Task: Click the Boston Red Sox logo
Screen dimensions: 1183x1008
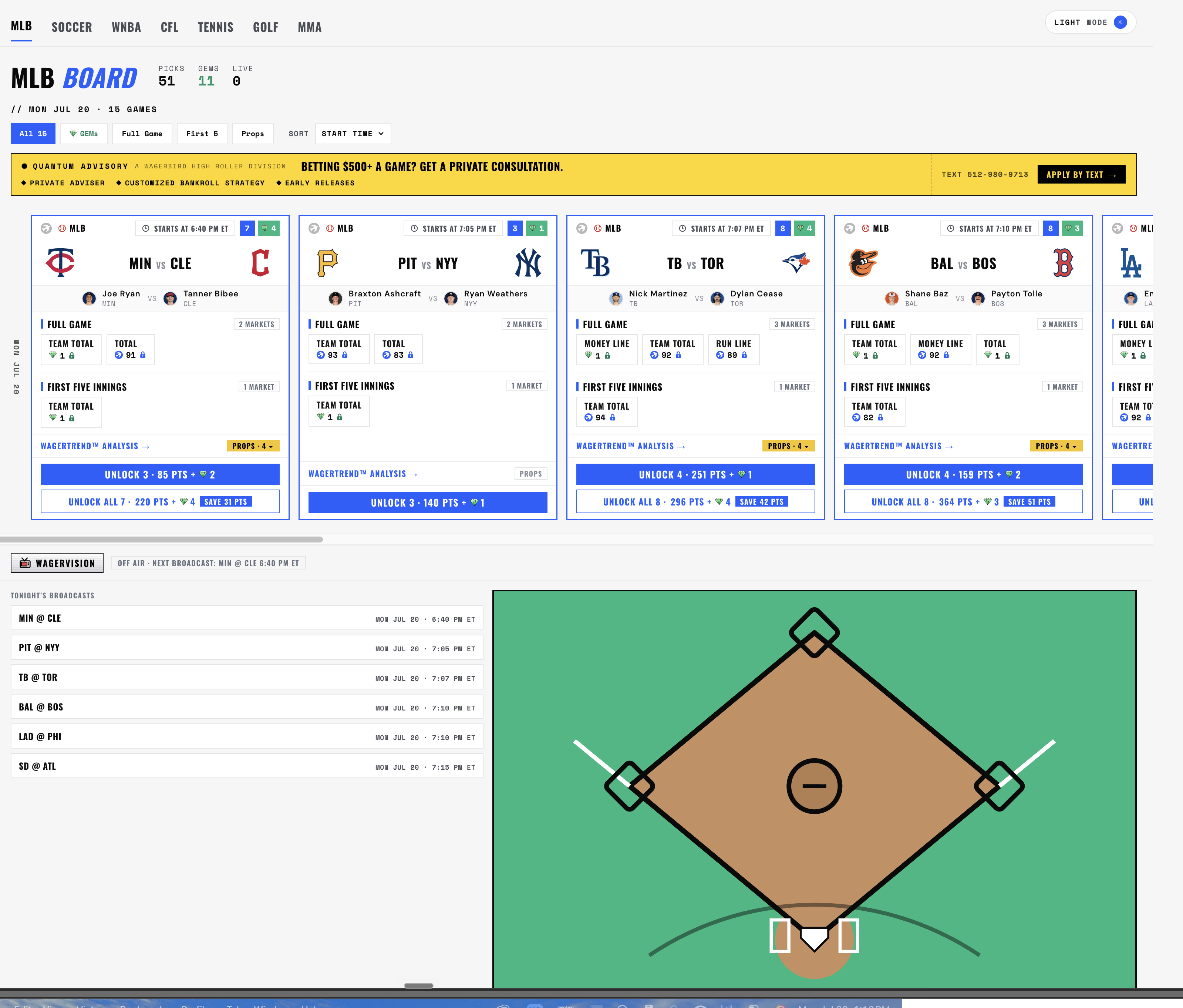Action: tap(1063, 263)
